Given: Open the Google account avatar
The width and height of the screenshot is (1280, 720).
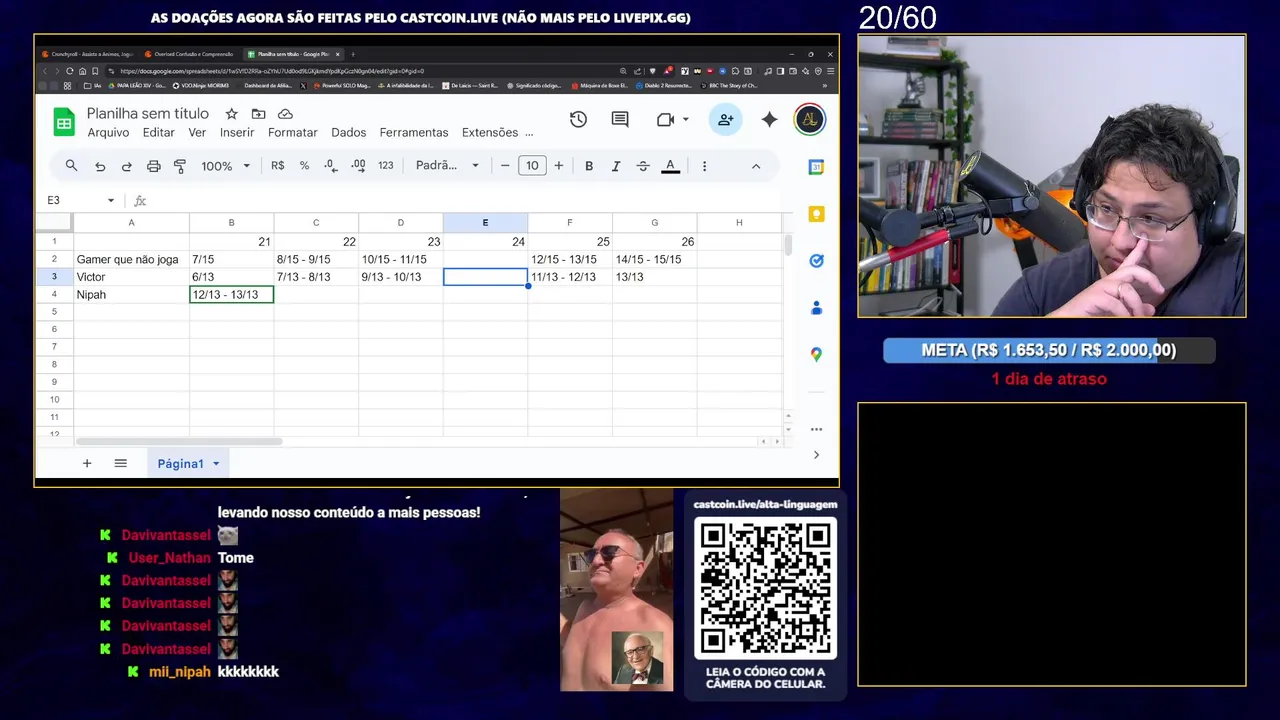Looking at the screenshot, I should (x=809, y=119).
